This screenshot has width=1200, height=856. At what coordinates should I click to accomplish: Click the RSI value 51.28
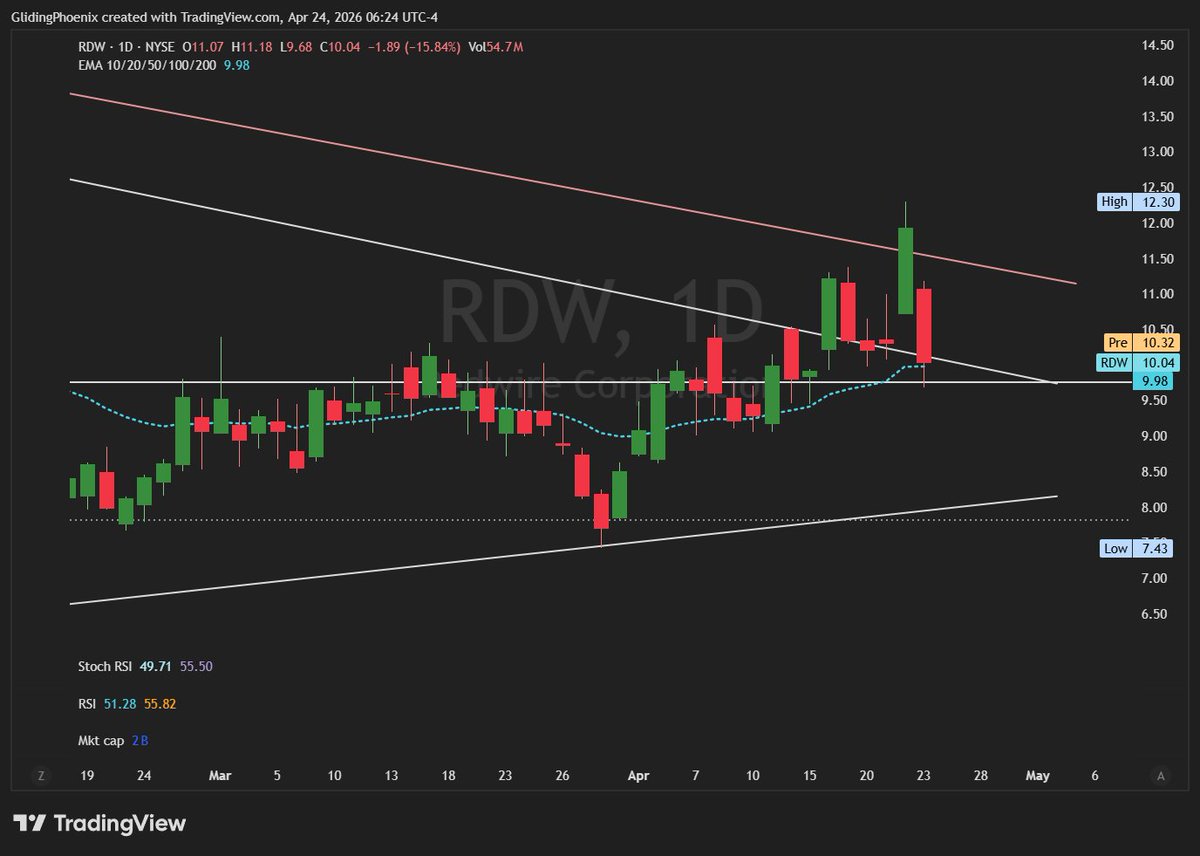[x=118, y=704]
